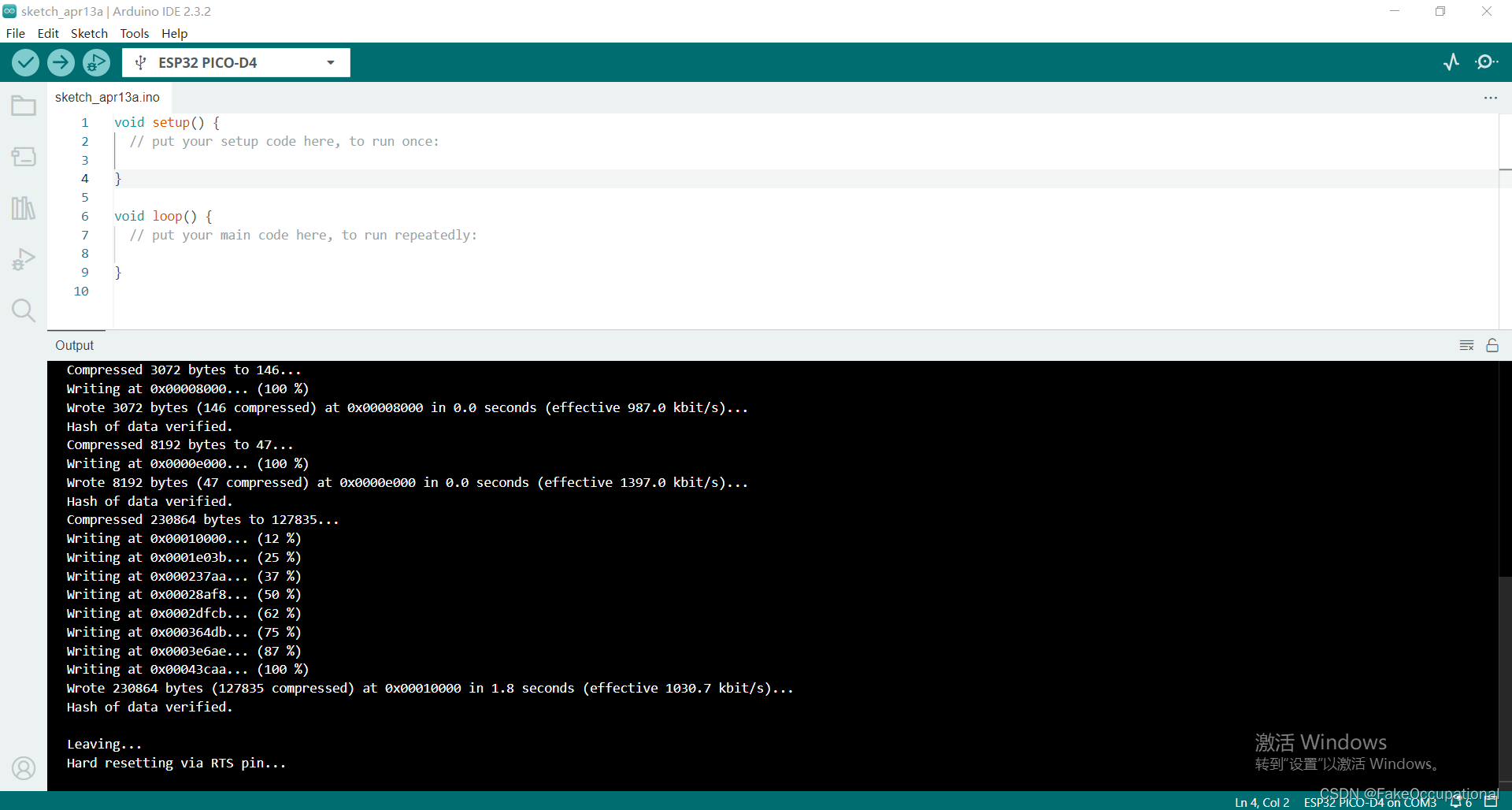
Task: Toggle the Output scroll lock icon
Action: tap(1492, 346)
